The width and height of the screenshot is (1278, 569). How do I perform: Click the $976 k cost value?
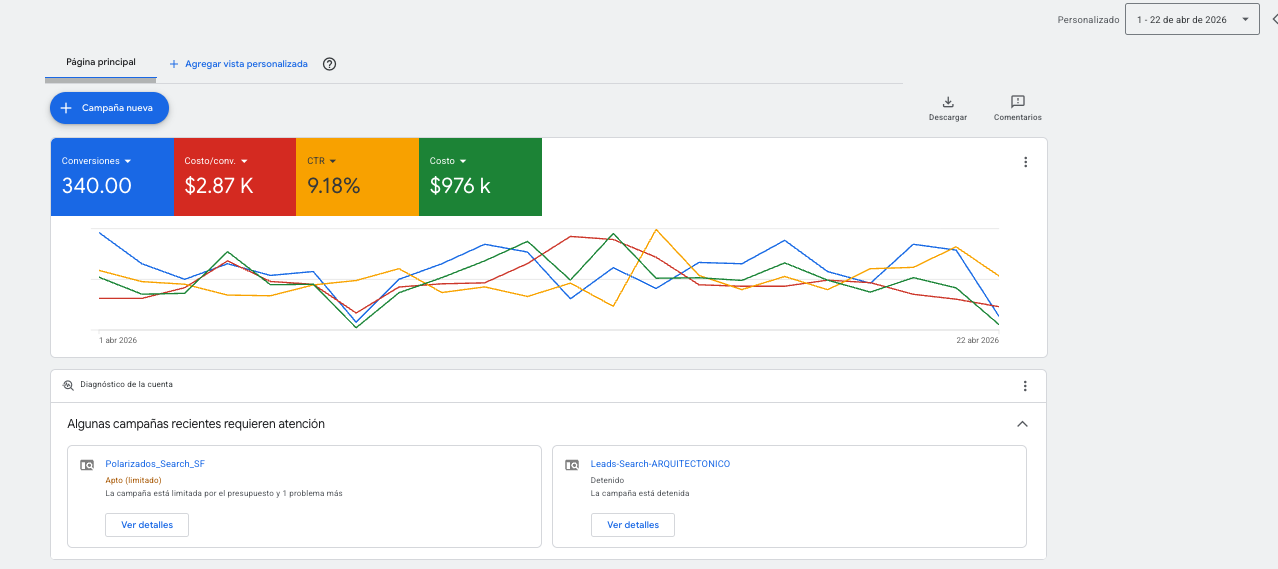[x=460, y=186]
